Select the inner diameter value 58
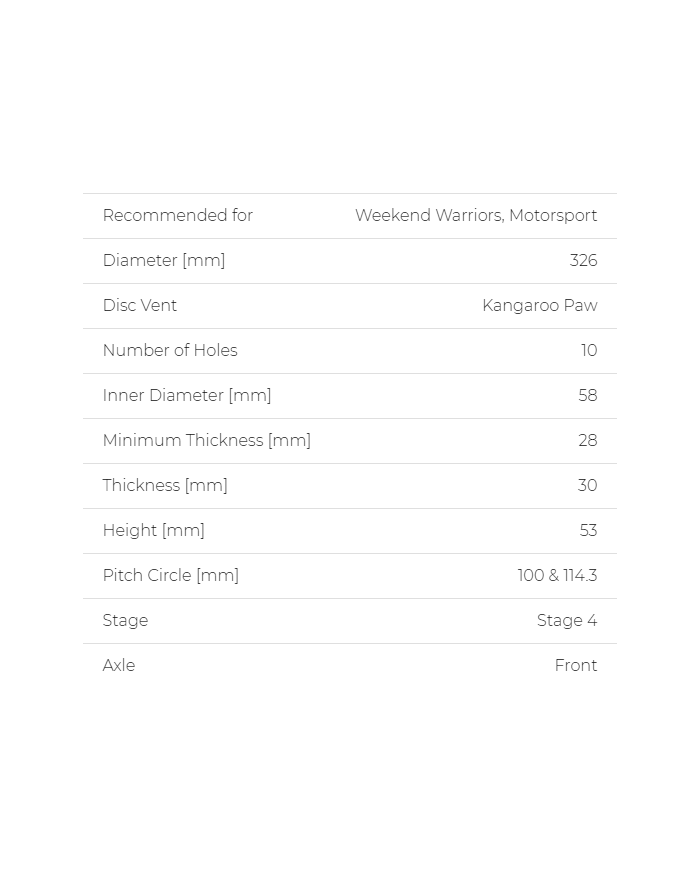The height and width of the screenshot is (880, 700). pos(588,396)
